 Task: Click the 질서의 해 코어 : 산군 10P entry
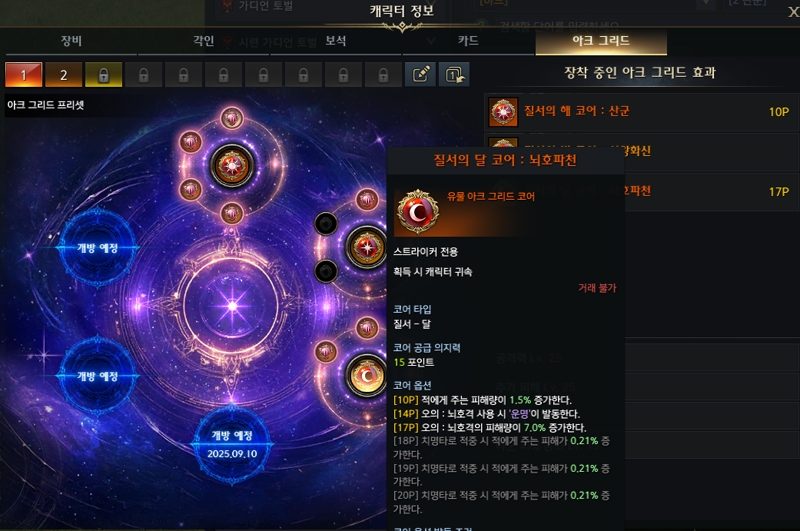(641, 112)
